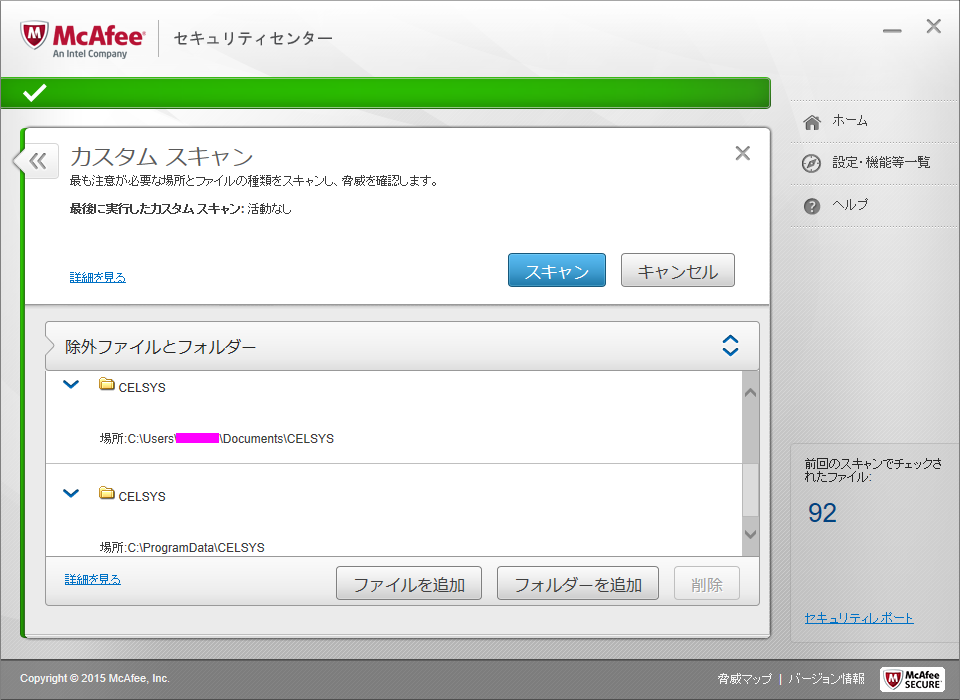The height and width of the screenshot is (700, 960).
Task: Open the セキュリティレポート link
Action: (x=859, y=618)
